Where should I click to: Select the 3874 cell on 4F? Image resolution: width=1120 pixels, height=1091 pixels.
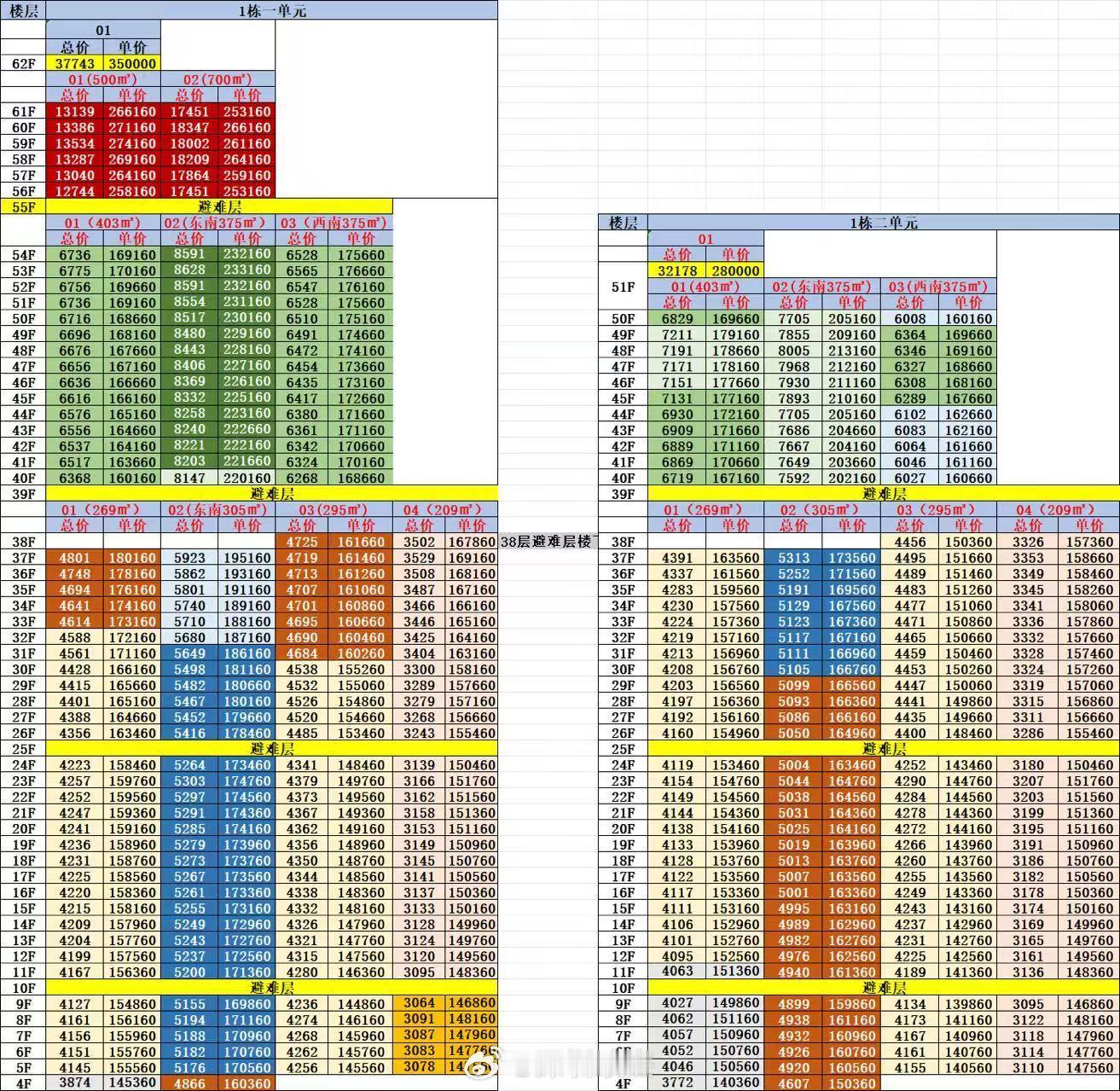[x=75, y=1082]
